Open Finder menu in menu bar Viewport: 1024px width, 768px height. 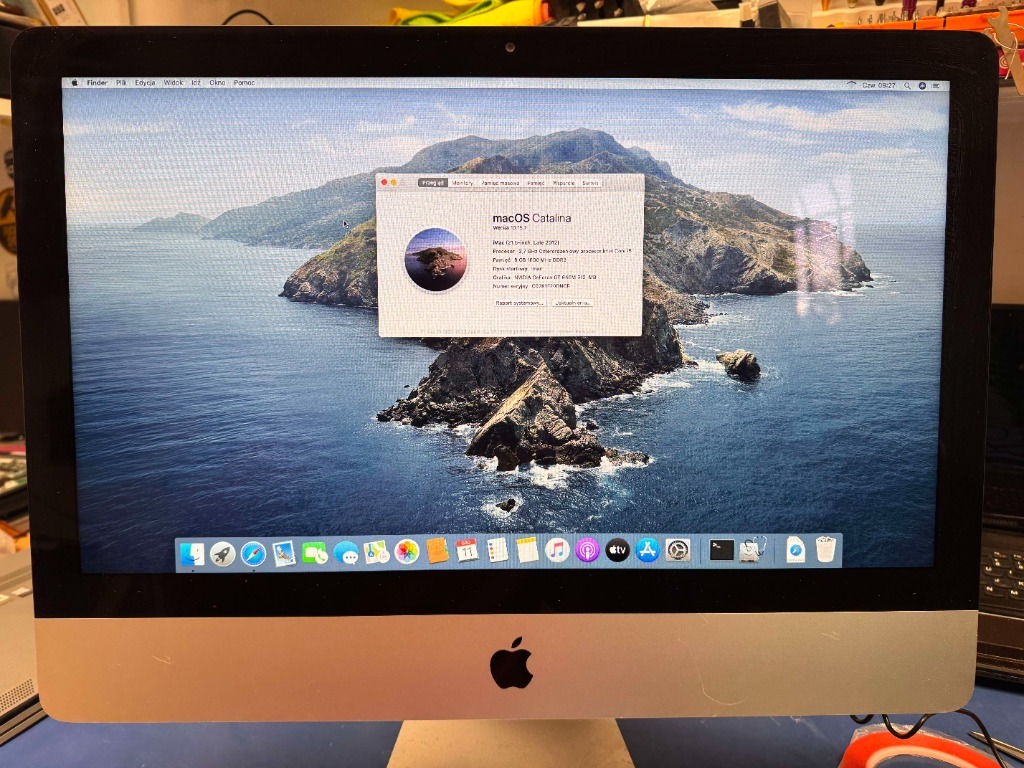pos(97,83)
